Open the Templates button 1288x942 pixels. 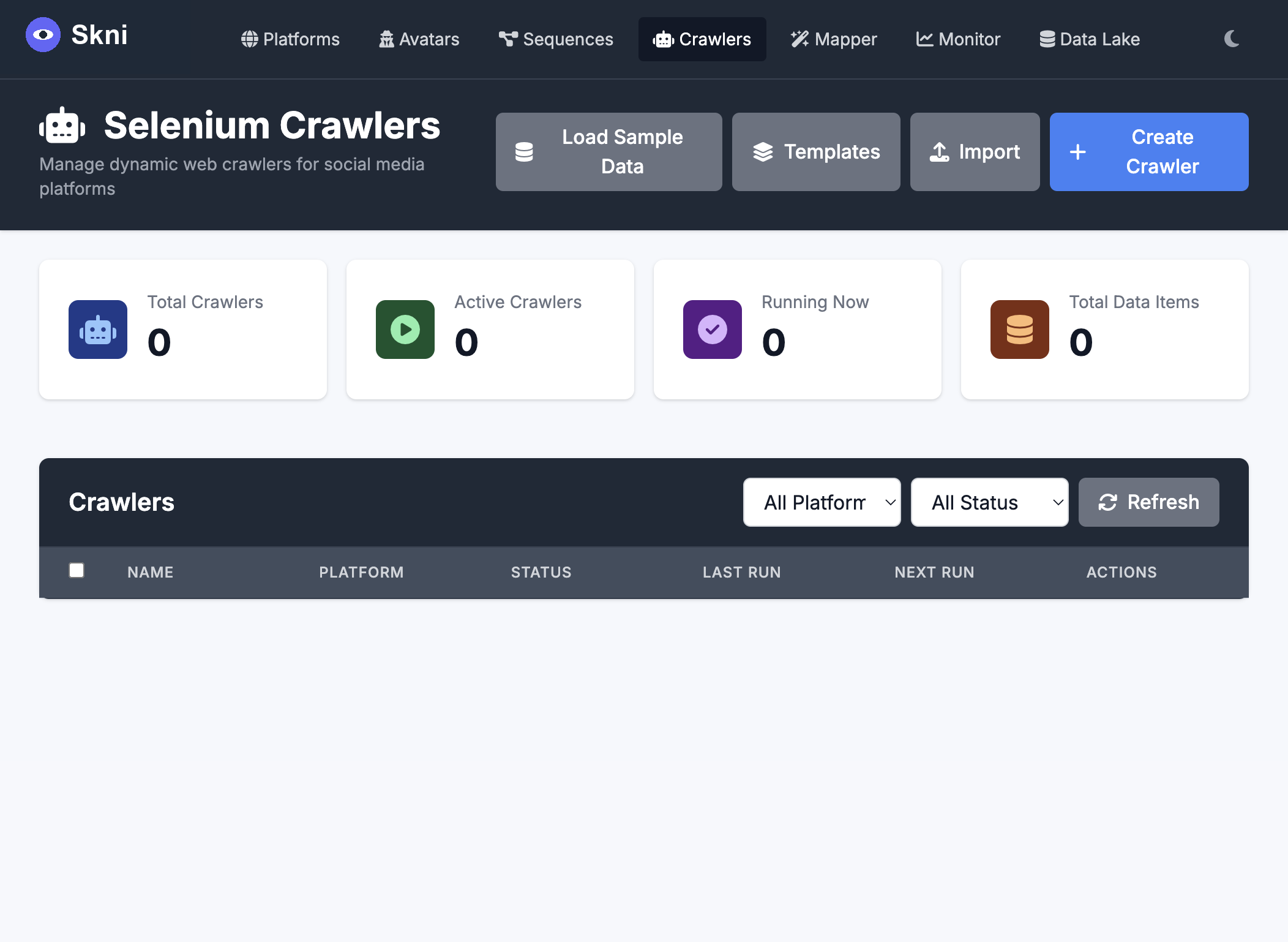(x=816, y=152)
